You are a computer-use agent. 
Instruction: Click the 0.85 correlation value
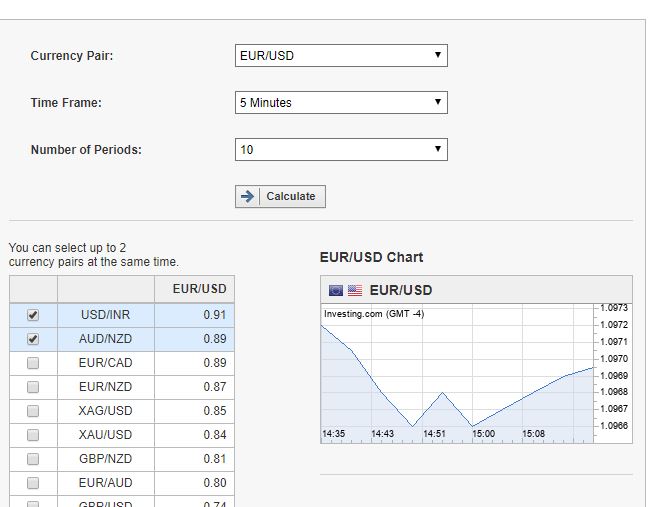pyautogui.click(x=215, y=411)
